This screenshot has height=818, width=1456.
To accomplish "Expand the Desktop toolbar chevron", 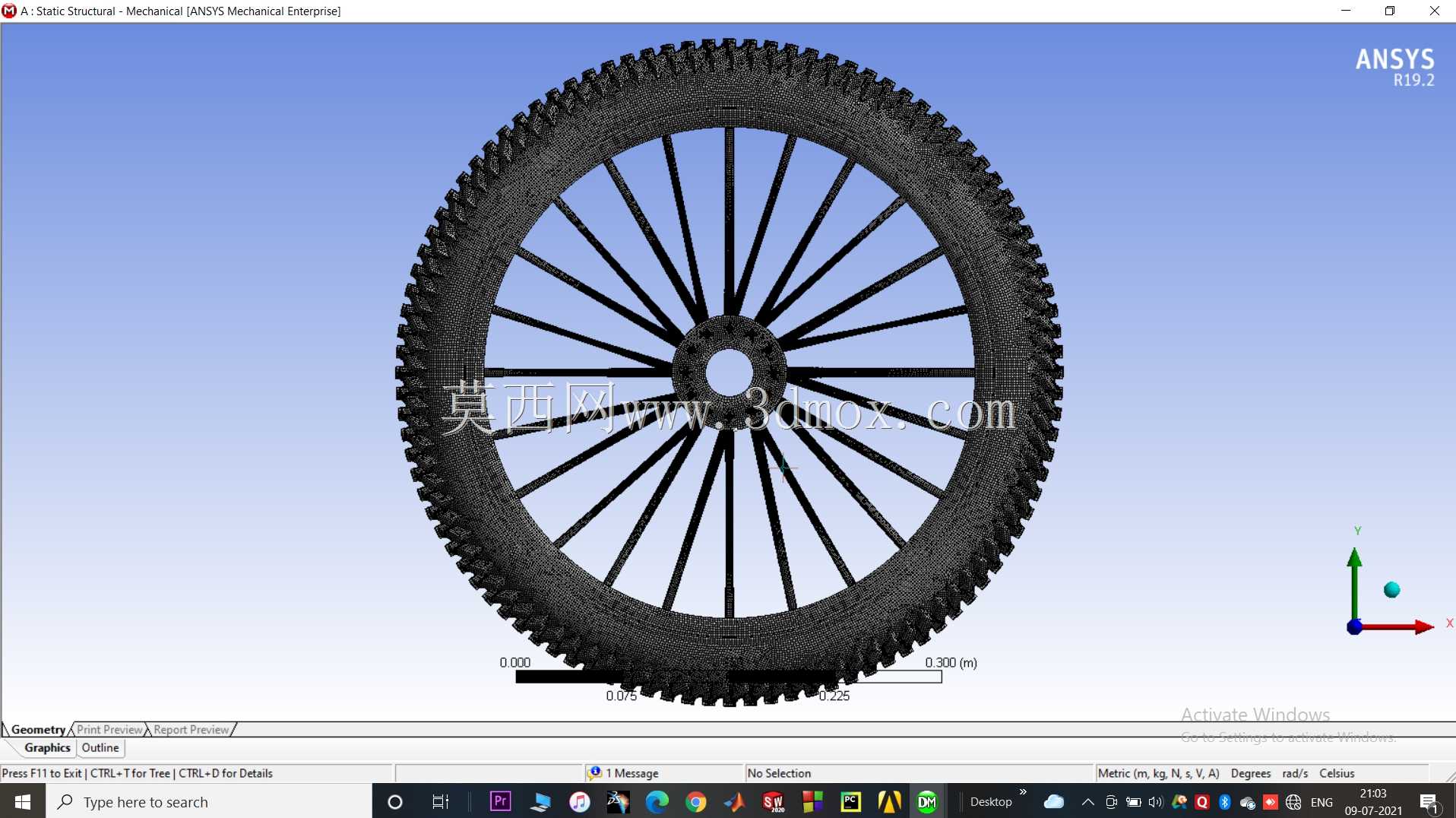I will click(1023, 792).
